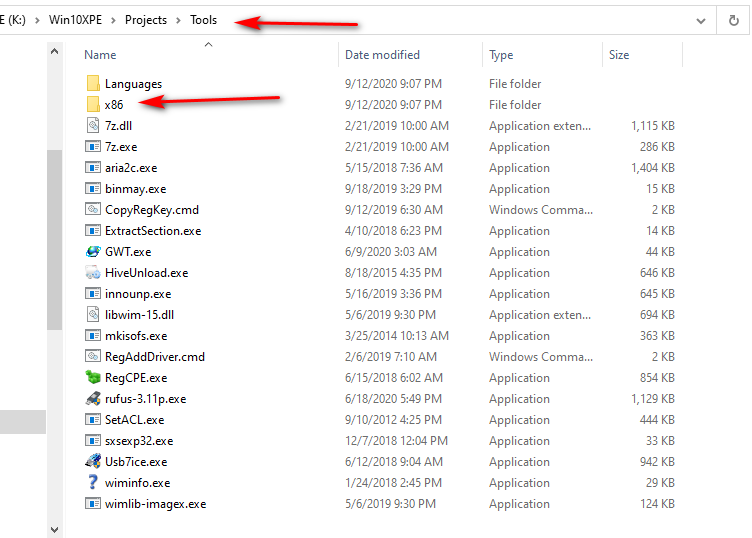Viewport: 752px width, 538px height.
Task: Select the file name SetACL.exe
Action: point(135,420)
